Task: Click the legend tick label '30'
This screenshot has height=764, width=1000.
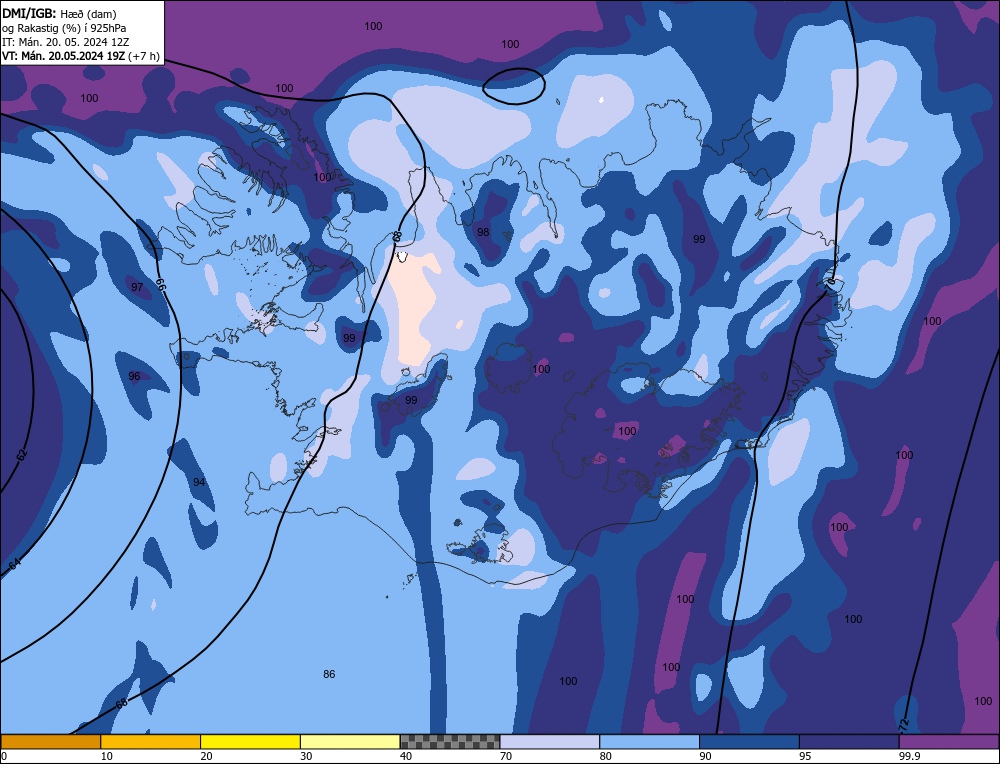Action: click(x=306, y=756)
